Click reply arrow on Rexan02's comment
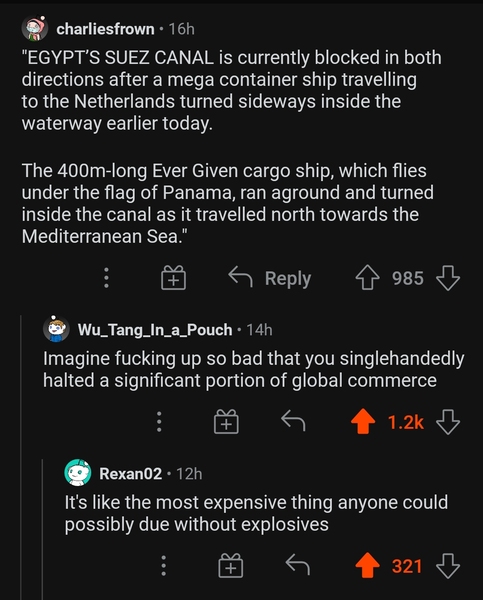483x600 pixels. click(x=298, y=564)
